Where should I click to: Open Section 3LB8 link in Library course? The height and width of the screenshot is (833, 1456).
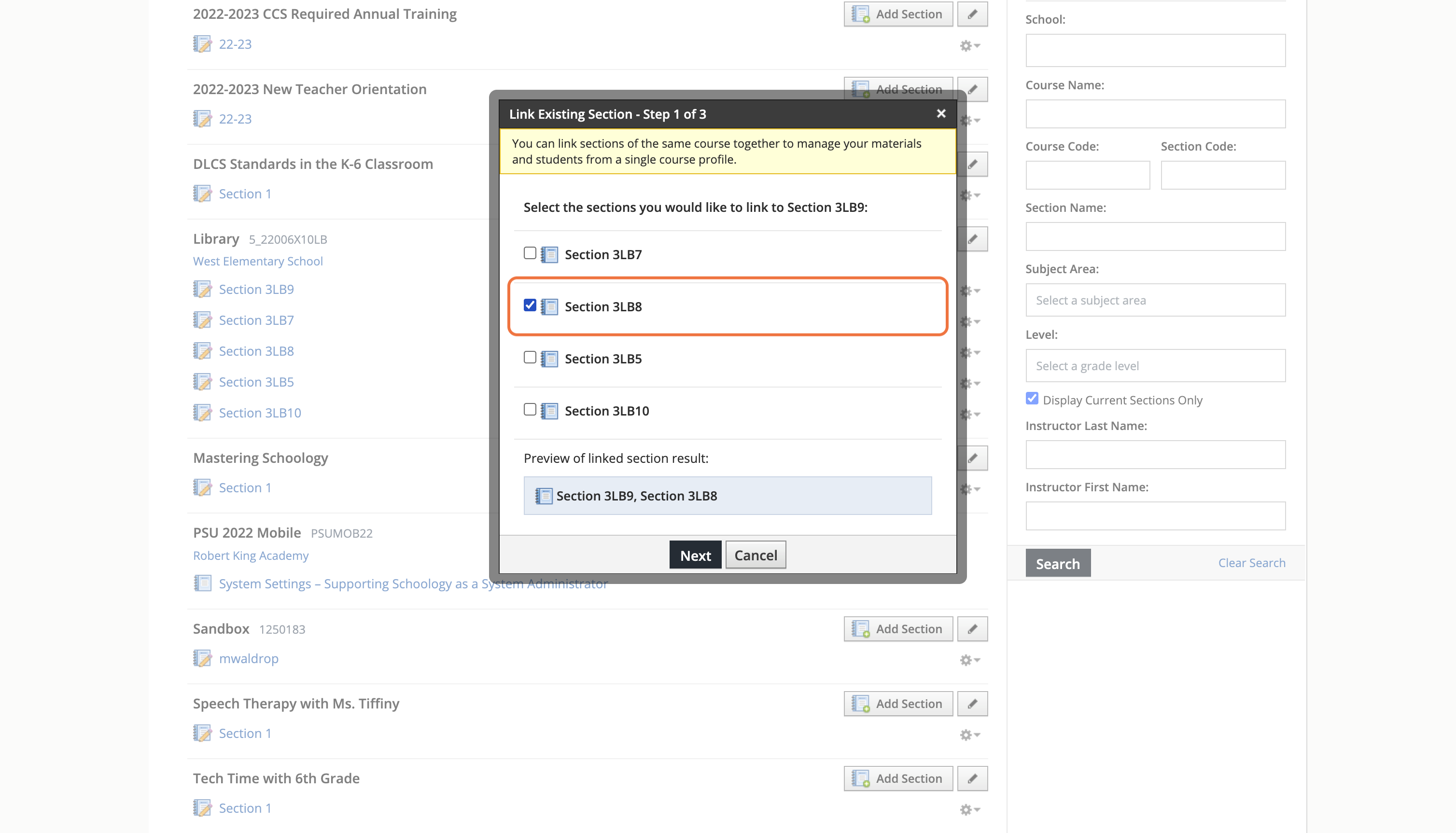point(256,351)
